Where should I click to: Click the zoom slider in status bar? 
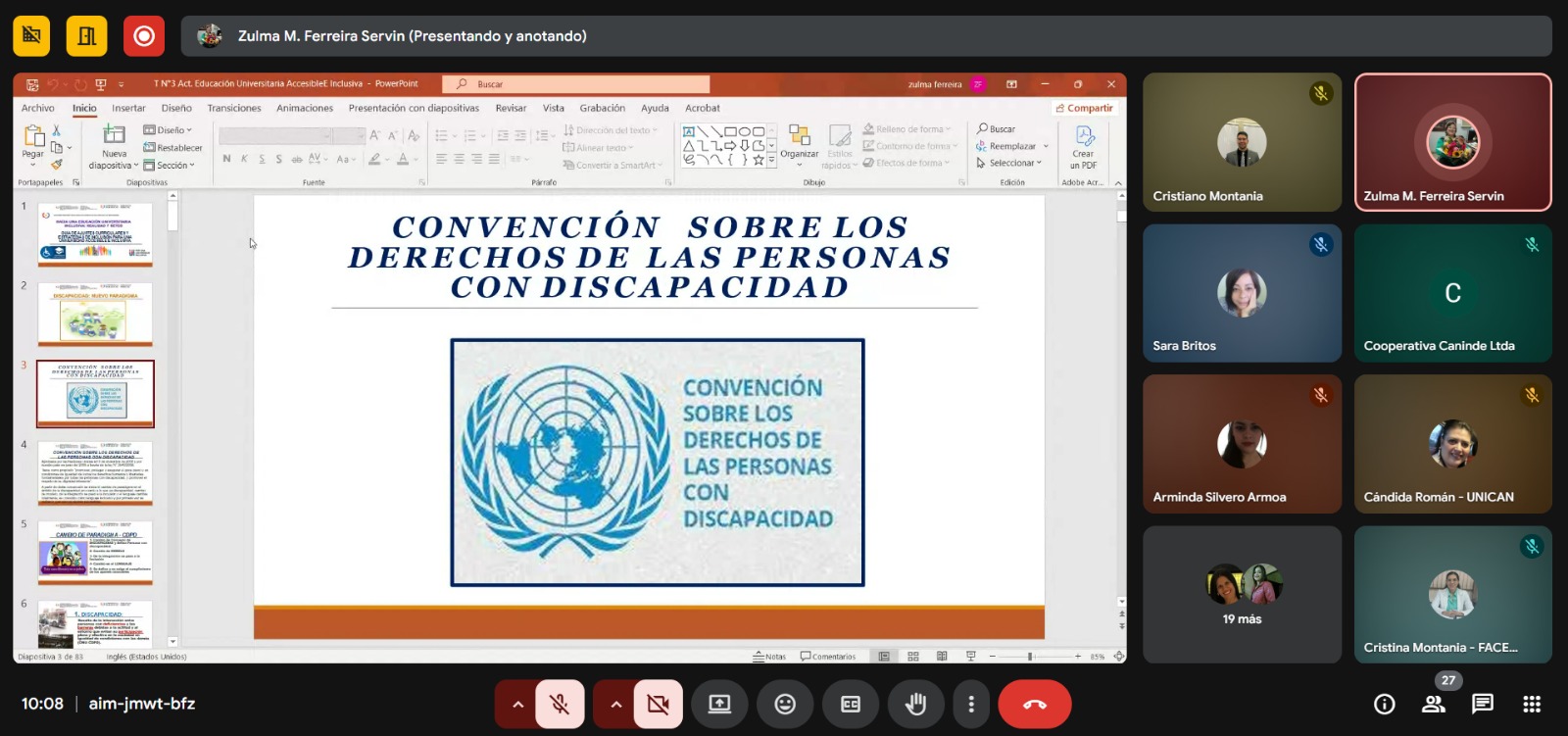[1034, 657]
